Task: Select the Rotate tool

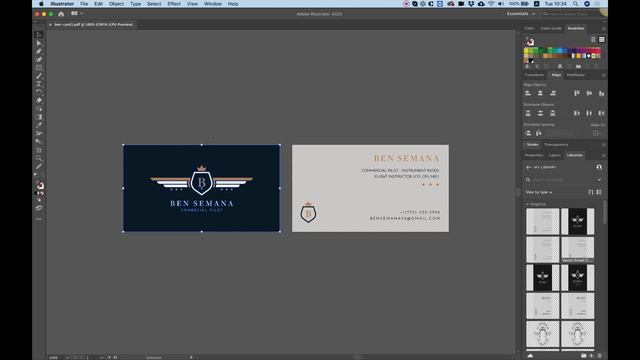Action: tap(39, 92)
